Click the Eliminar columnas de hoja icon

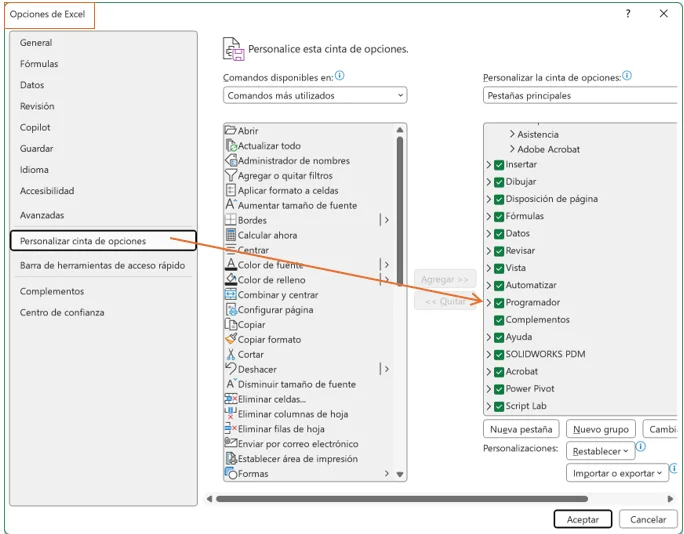[x=230, y=414]
